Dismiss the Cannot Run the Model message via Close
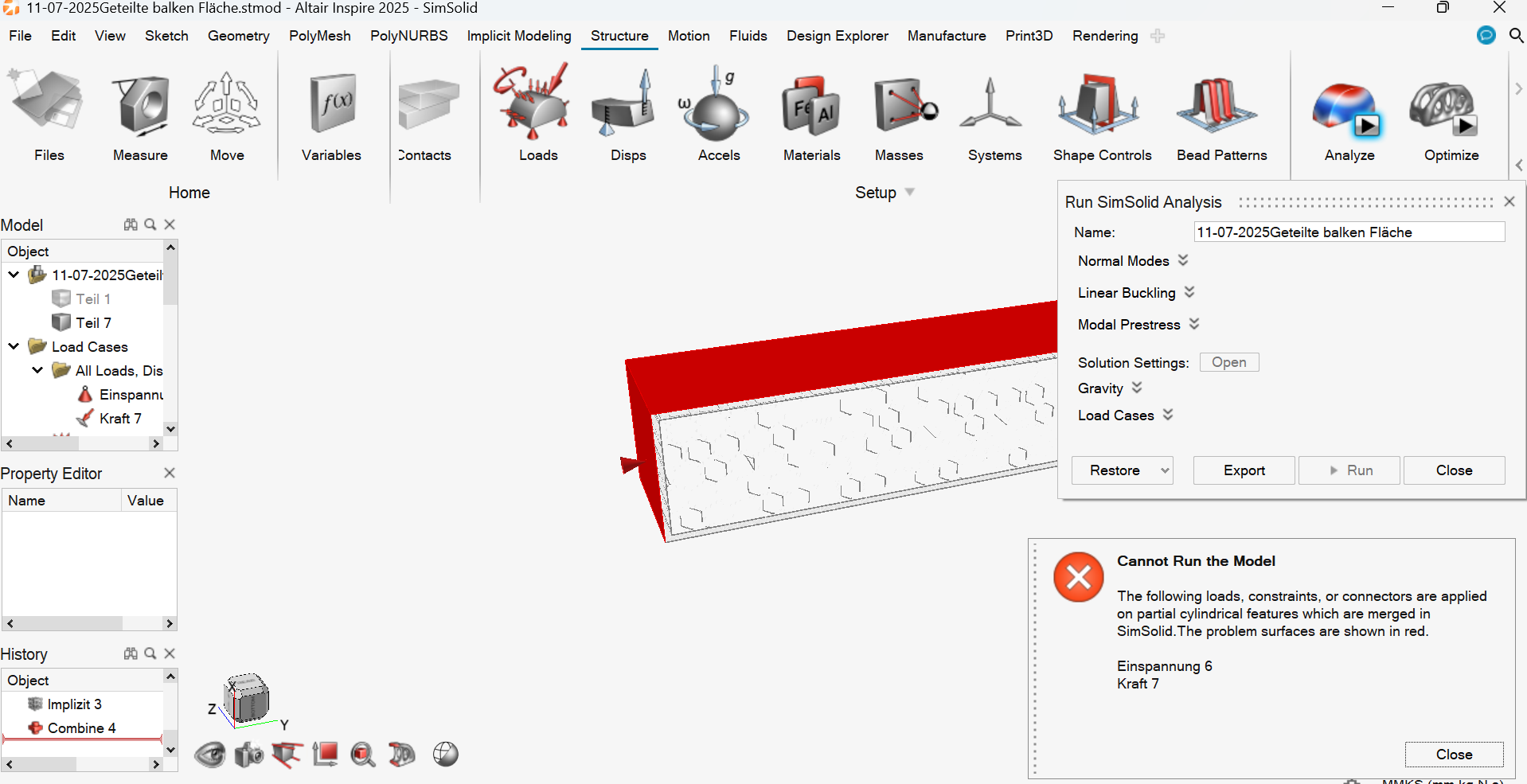The image size is (1527, 784). [1455, 755]
